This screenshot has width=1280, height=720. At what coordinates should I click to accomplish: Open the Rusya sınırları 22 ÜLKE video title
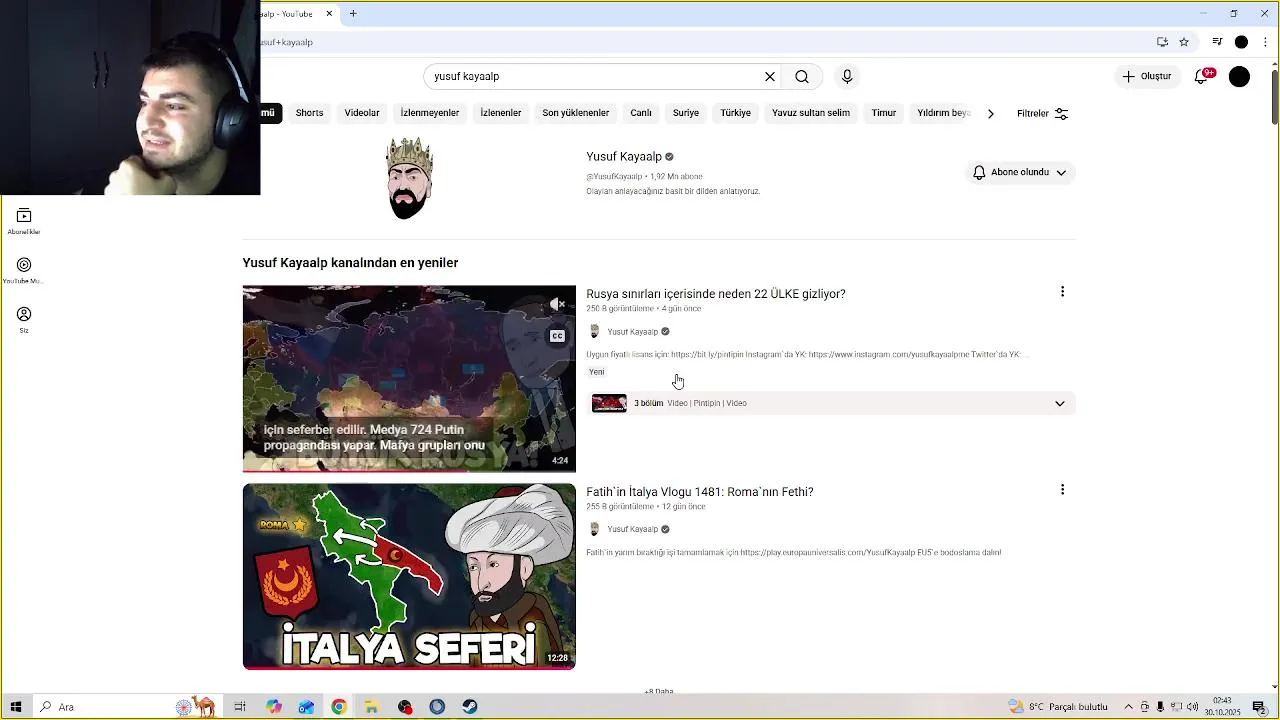point(716,294)
